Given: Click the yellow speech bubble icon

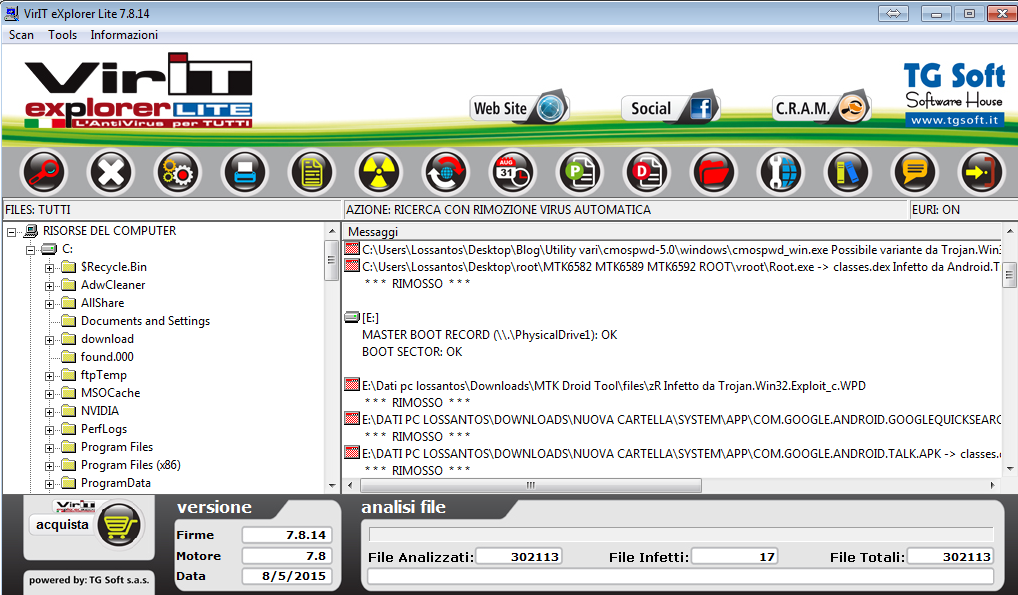Looking at the screenshot, I should [x=915, y=173].
